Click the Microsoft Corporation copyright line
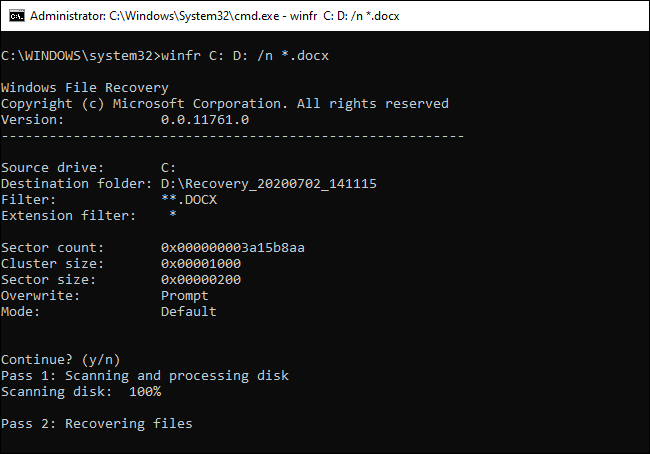 pyautogui.click(x=225, y=104)
